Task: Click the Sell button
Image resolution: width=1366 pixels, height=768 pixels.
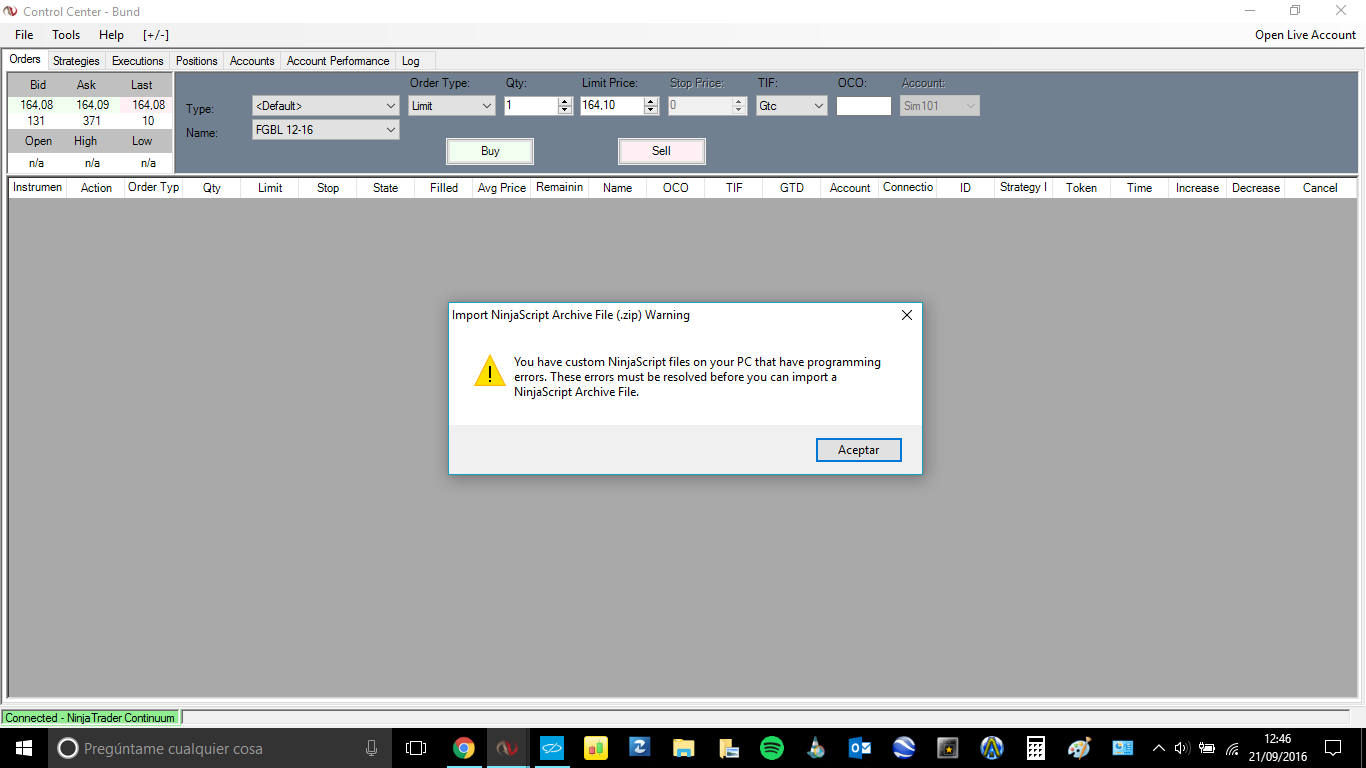Action: pos(662,151)
